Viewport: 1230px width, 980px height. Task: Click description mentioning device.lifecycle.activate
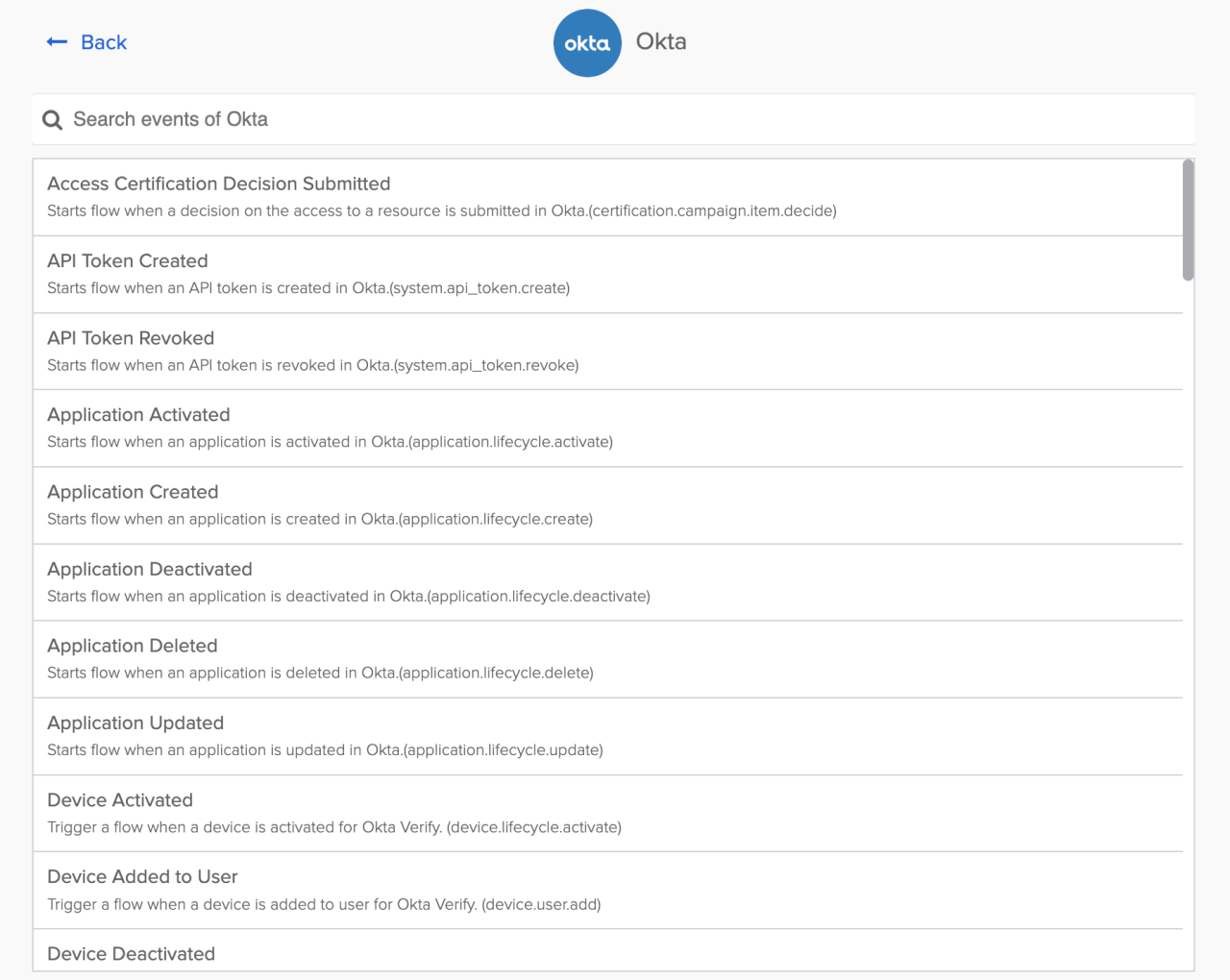[x=334, y=827]
